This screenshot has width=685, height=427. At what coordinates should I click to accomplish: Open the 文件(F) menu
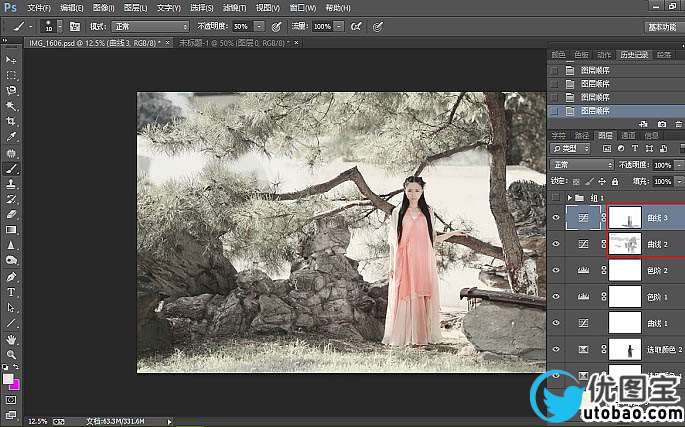coord(39,8)
